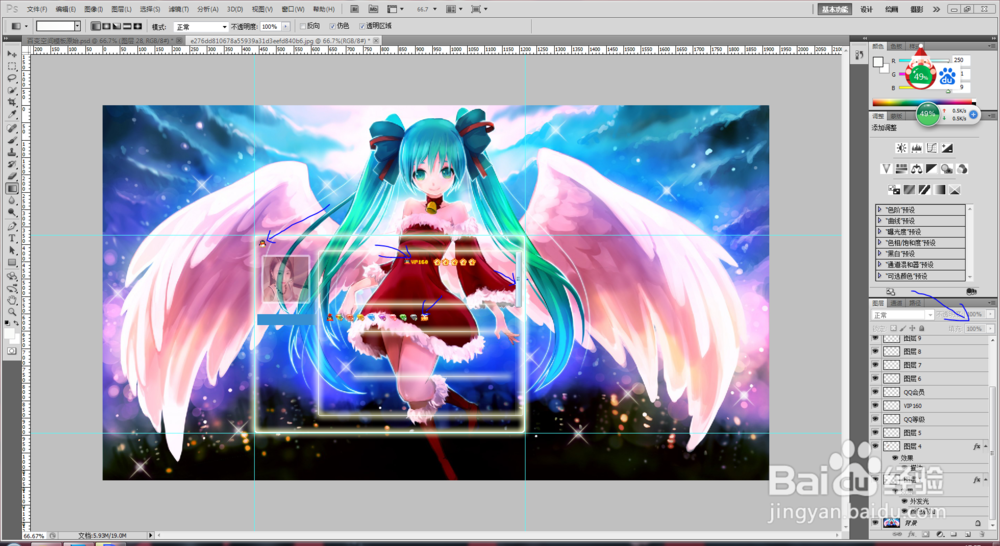Image resolution: width=1000 pixels, height=546 pixels.
Task: Expand the "曲线"预设 preset list
Action: tap(879, 220)
